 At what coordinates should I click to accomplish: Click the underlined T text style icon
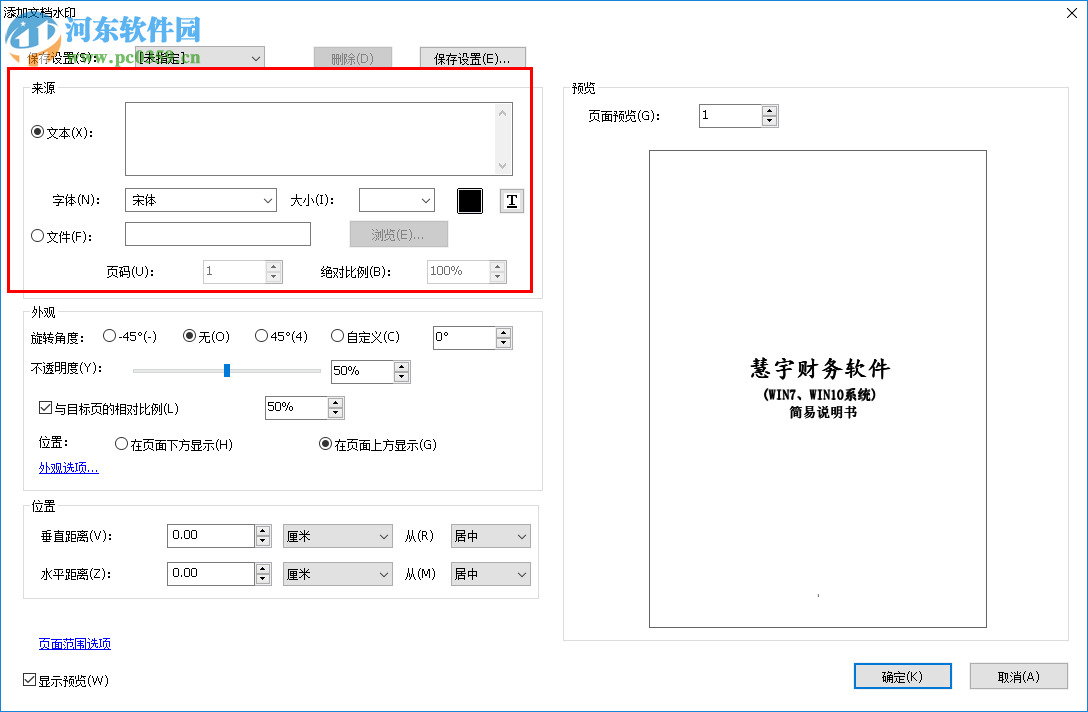tap(511, 200)
